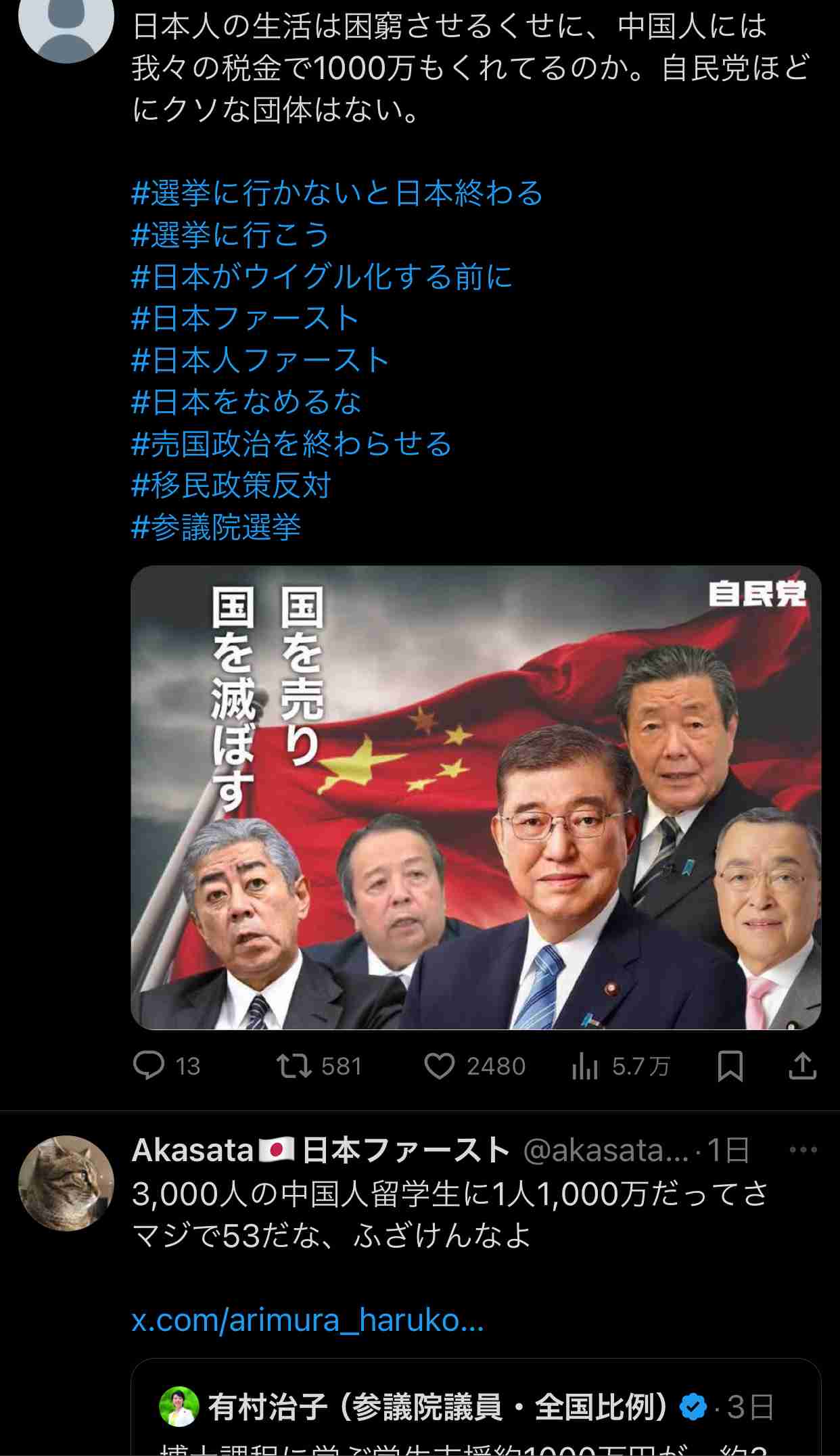Open hashtag #日本がウイグル化する前に

(322, 277)
